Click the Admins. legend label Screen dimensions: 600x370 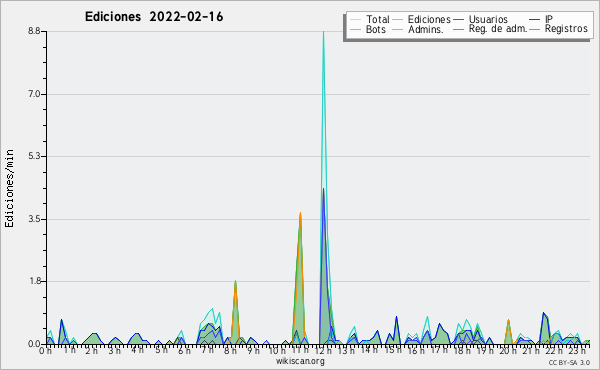point(426,29)
